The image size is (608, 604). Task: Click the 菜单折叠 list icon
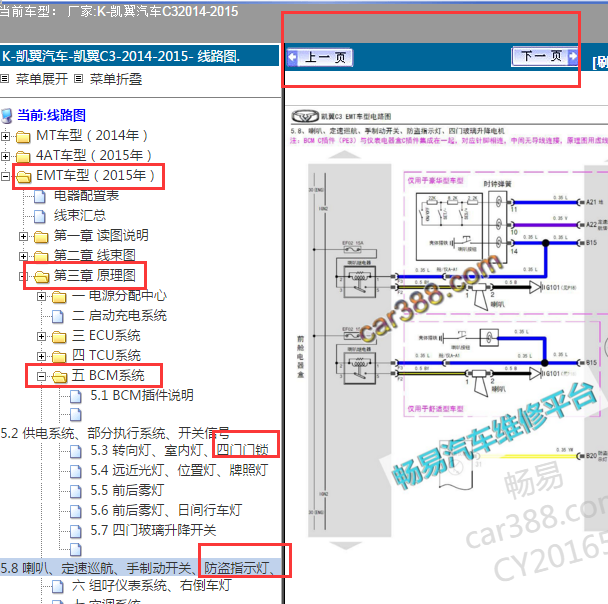pos(79,79)
